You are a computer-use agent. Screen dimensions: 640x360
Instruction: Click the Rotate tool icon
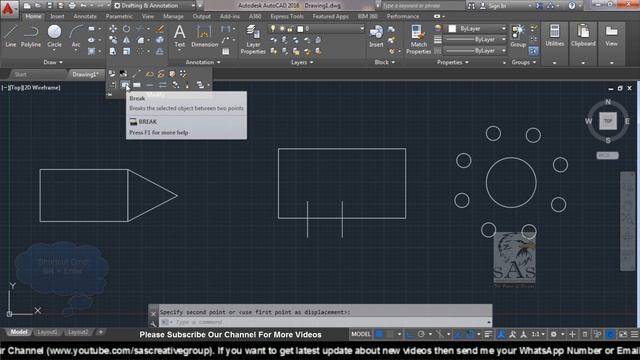127,29
